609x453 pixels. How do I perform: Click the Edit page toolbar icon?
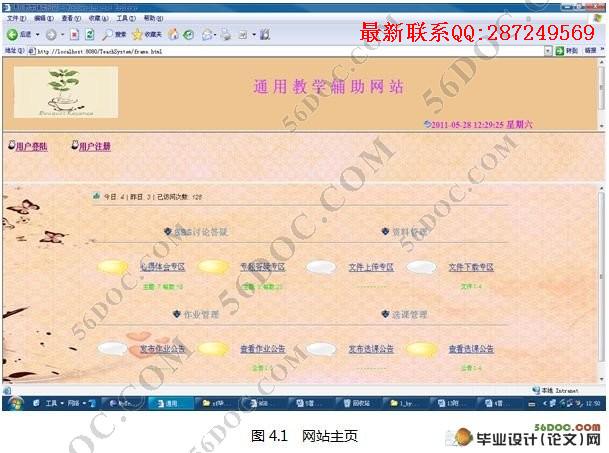(x=243, y=35)
